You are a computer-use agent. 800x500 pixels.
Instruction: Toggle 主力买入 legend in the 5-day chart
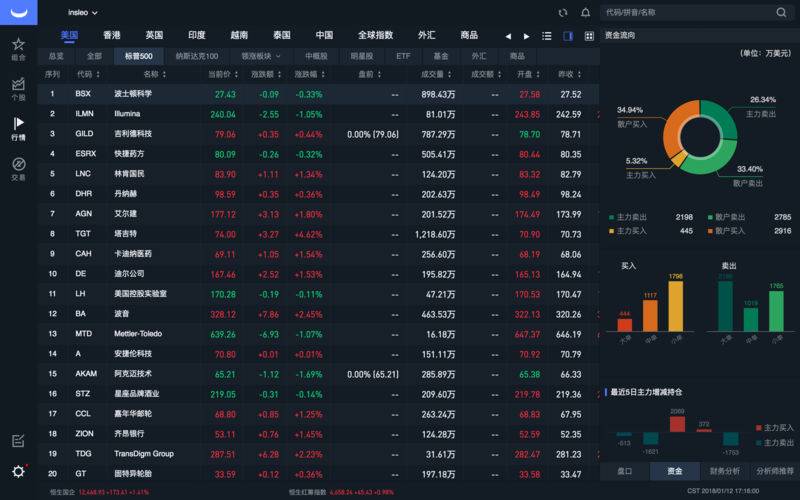(x=774, y=428)
